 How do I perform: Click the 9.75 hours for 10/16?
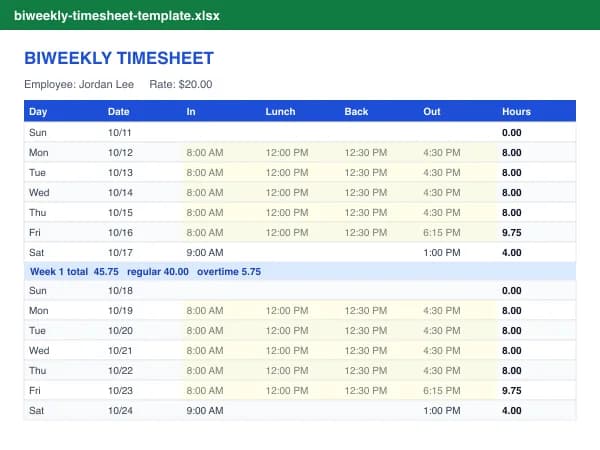click(512, 232)
